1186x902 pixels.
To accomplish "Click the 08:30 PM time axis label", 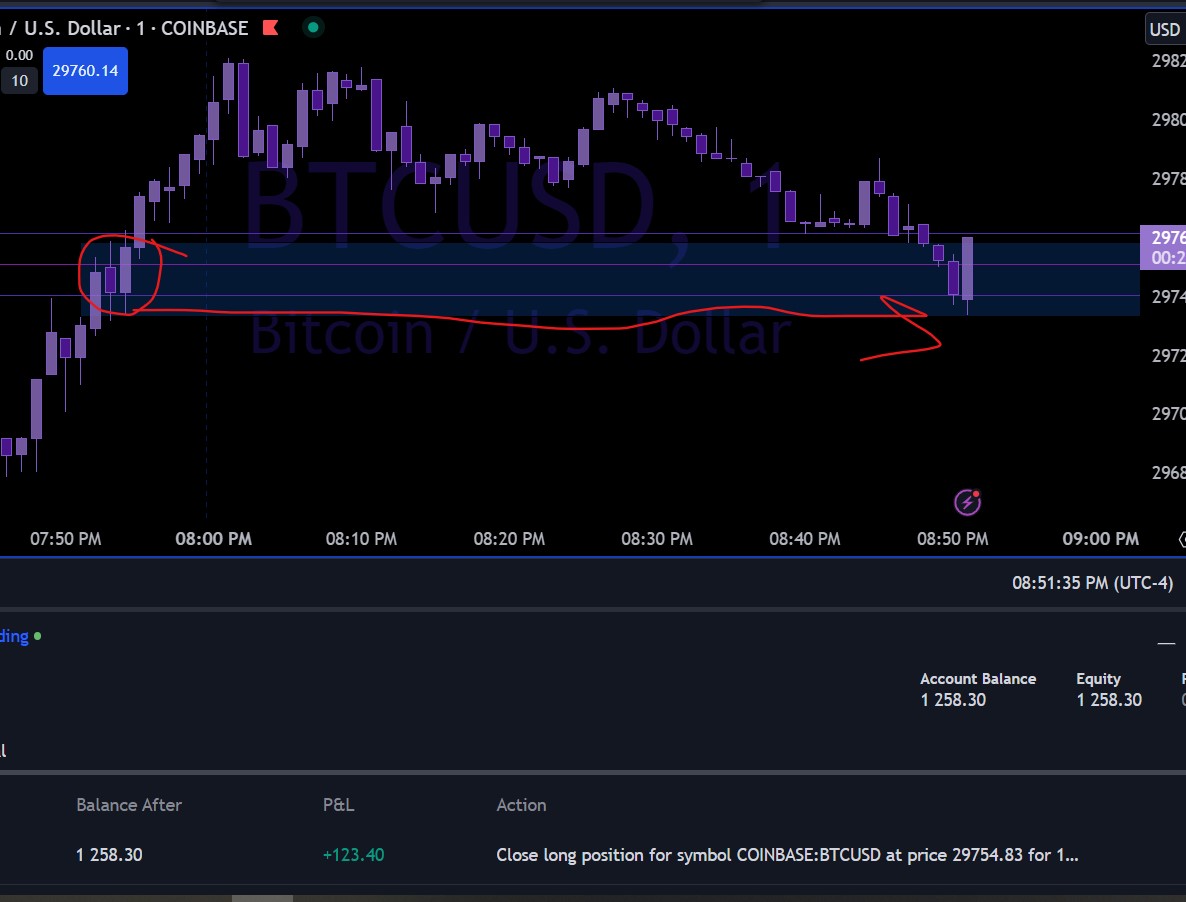I will pos(657,539).
